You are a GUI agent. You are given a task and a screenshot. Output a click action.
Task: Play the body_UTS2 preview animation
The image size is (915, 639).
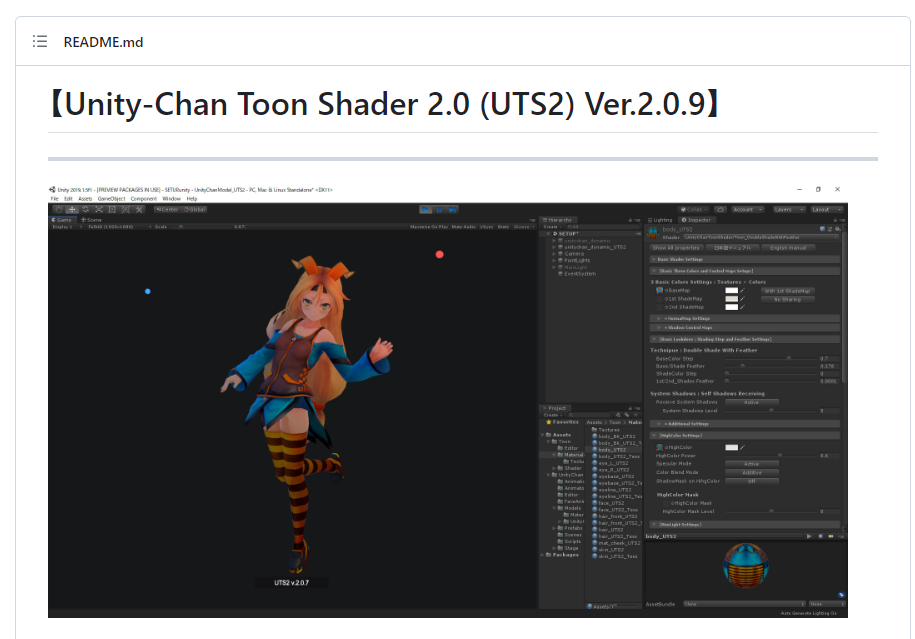809,536
